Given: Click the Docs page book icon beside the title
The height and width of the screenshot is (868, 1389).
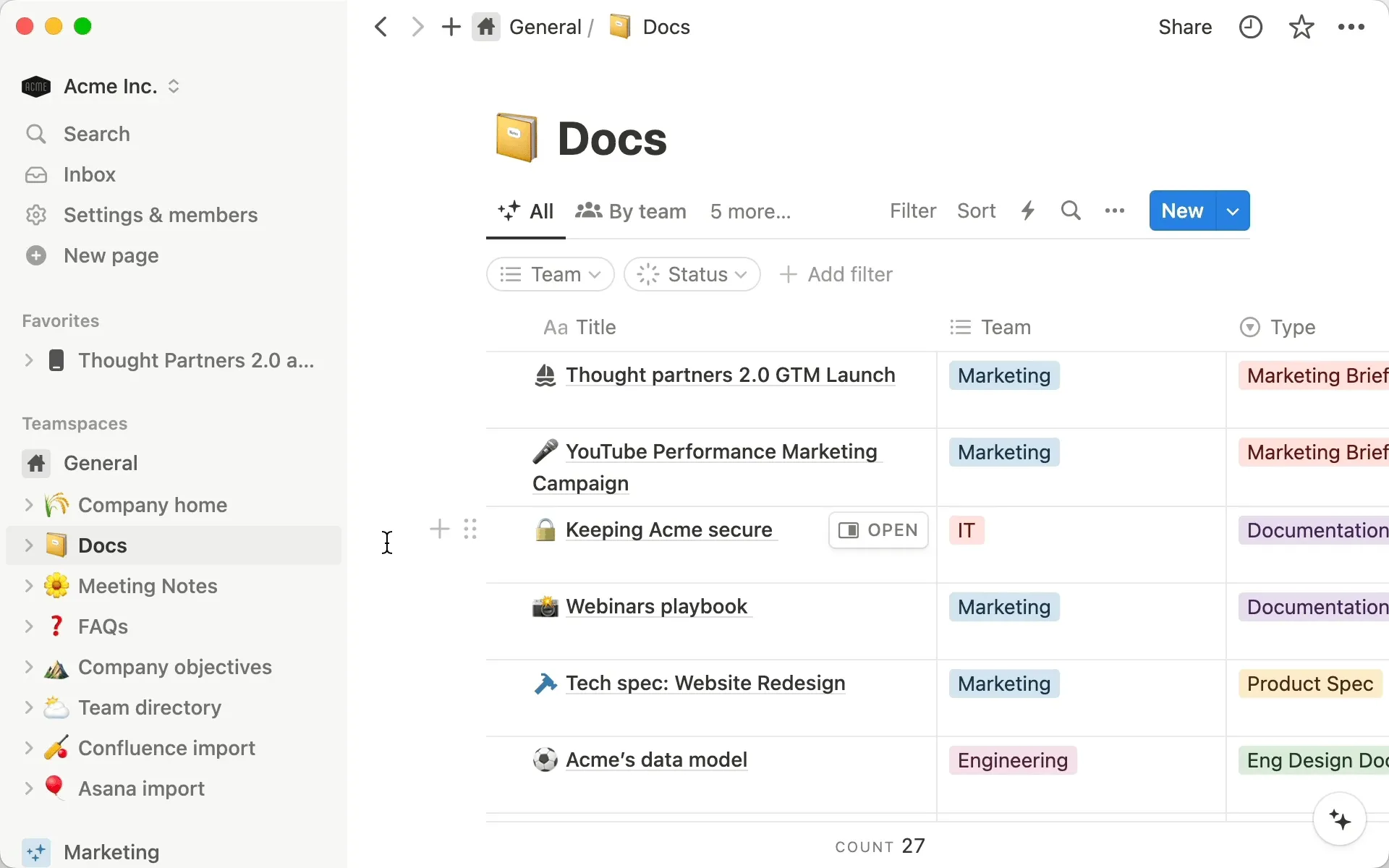Looking at the screenshot, I should coord(517,137).
